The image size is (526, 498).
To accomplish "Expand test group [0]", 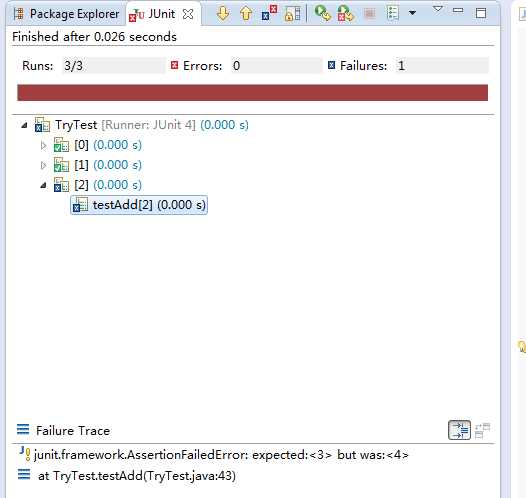I will (43, 145).
